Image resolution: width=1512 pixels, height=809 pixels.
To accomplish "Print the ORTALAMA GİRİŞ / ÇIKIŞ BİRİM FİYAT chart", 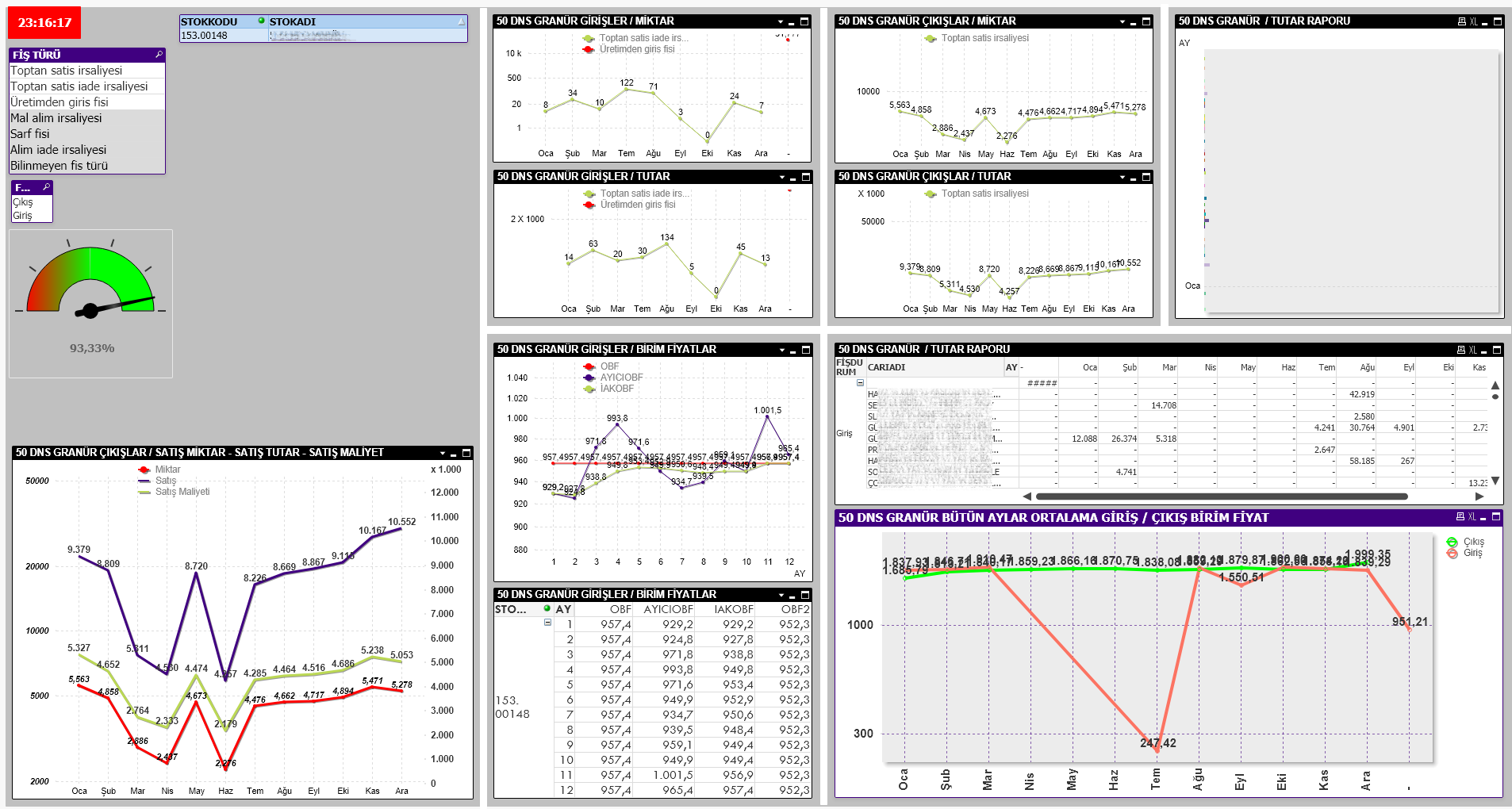I will [x=1460, y=517].
